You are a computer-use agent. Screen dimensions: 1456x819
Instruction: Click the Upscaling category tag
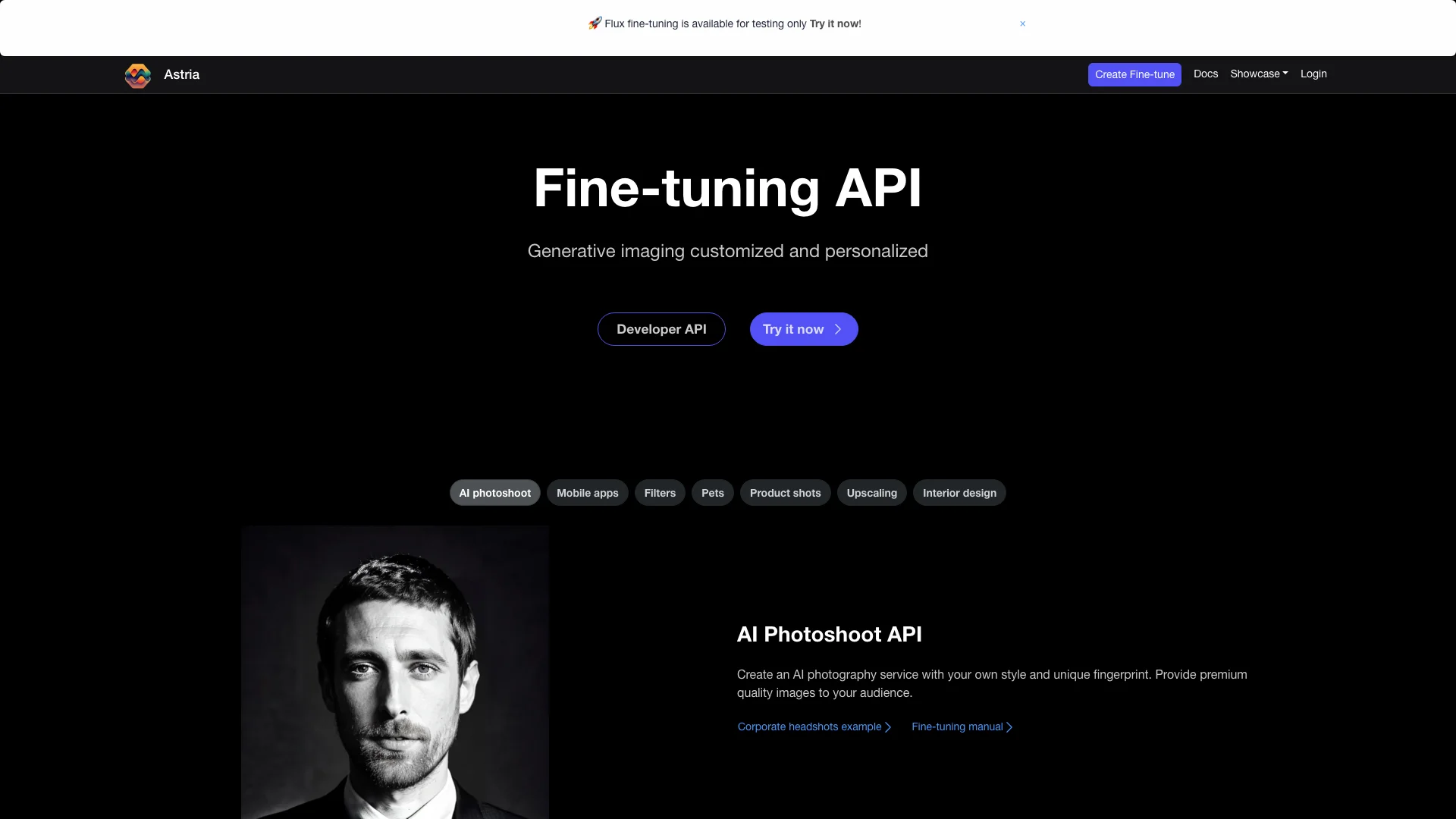coord(872,492)
